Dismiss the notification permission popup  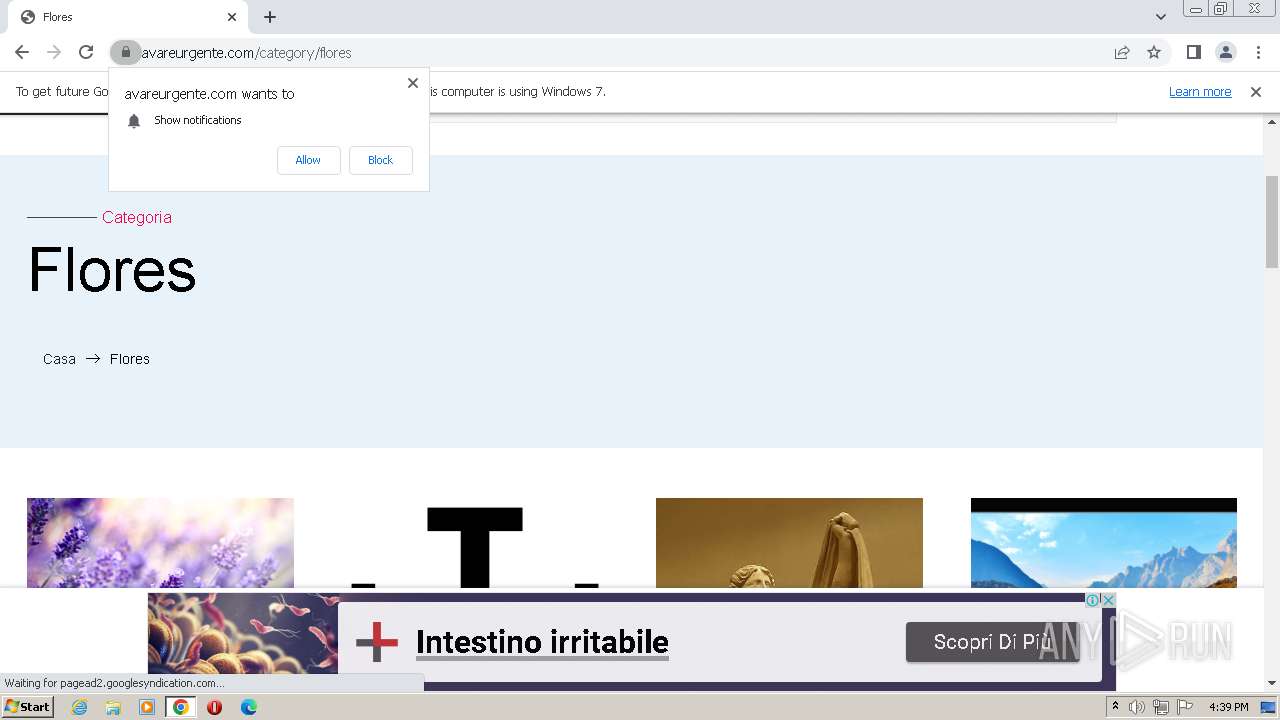point(412,83)
